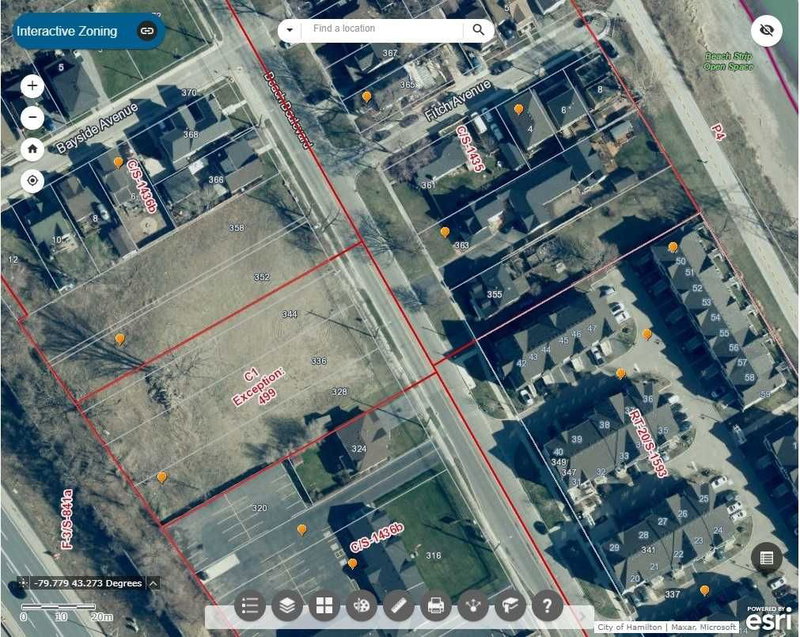The width and height of the screenshot is (800, 637).
Task: Open the Layers list widget
Action: tap(287, 605)
